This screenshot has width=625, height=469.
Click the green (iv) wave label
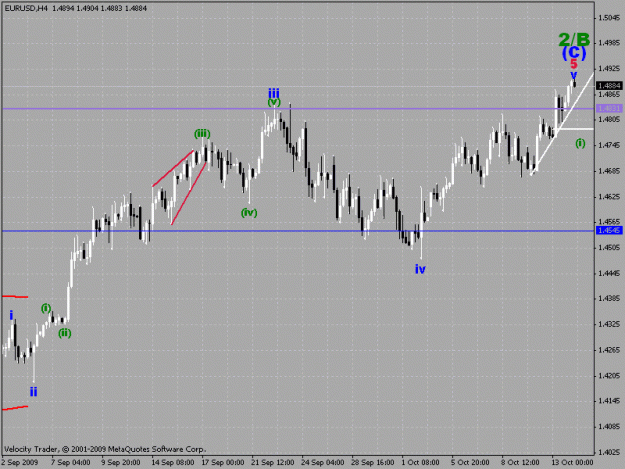249,212
